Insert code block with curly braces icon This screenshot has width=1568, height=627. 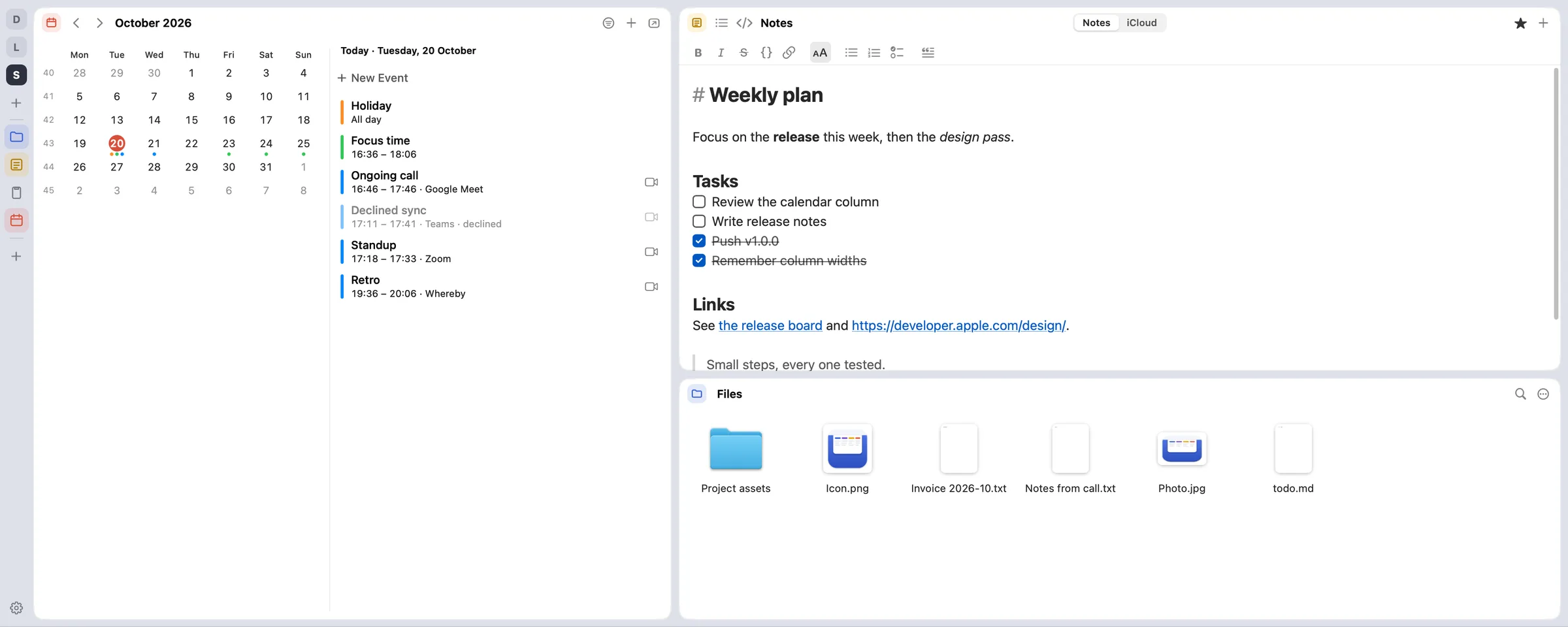766,53
